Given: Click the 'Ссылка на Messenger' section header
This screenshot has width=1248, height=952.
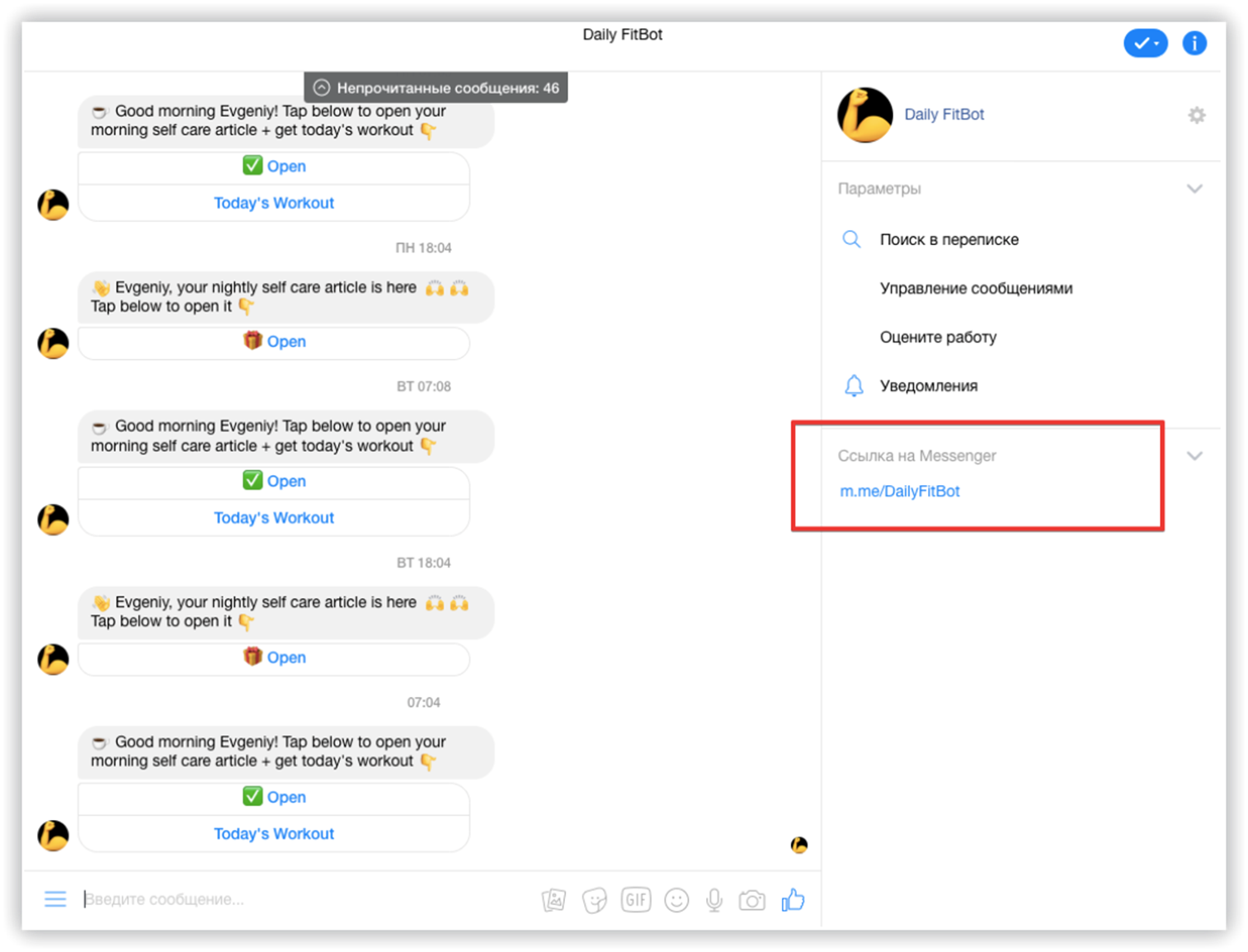Looking at the screenshot, I should (x=916, y=456).
